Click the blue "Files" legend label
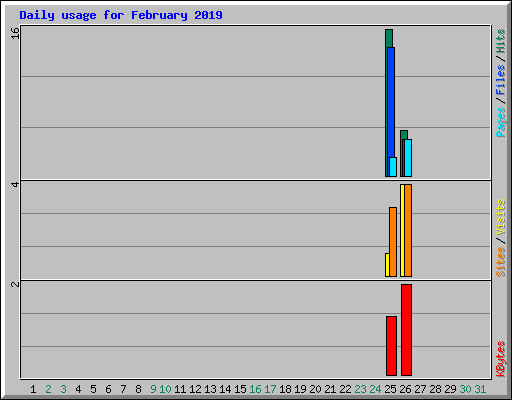 point(500,80)
